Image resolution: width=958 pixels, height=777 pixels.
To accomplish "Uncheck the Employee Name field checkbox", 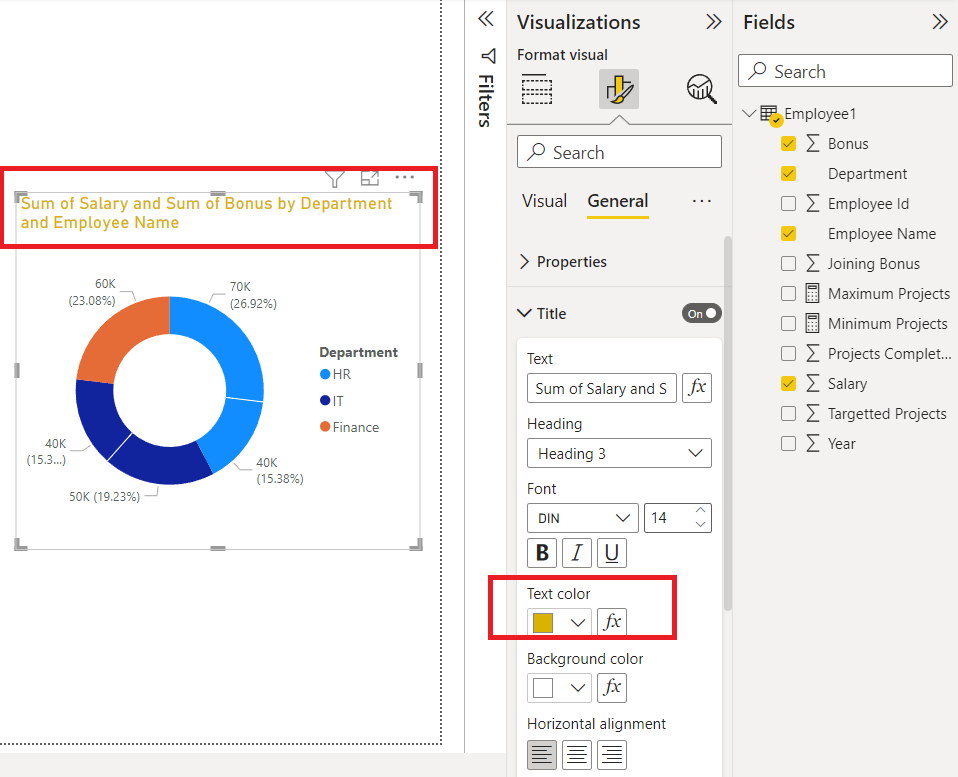I will click(788, 233).
